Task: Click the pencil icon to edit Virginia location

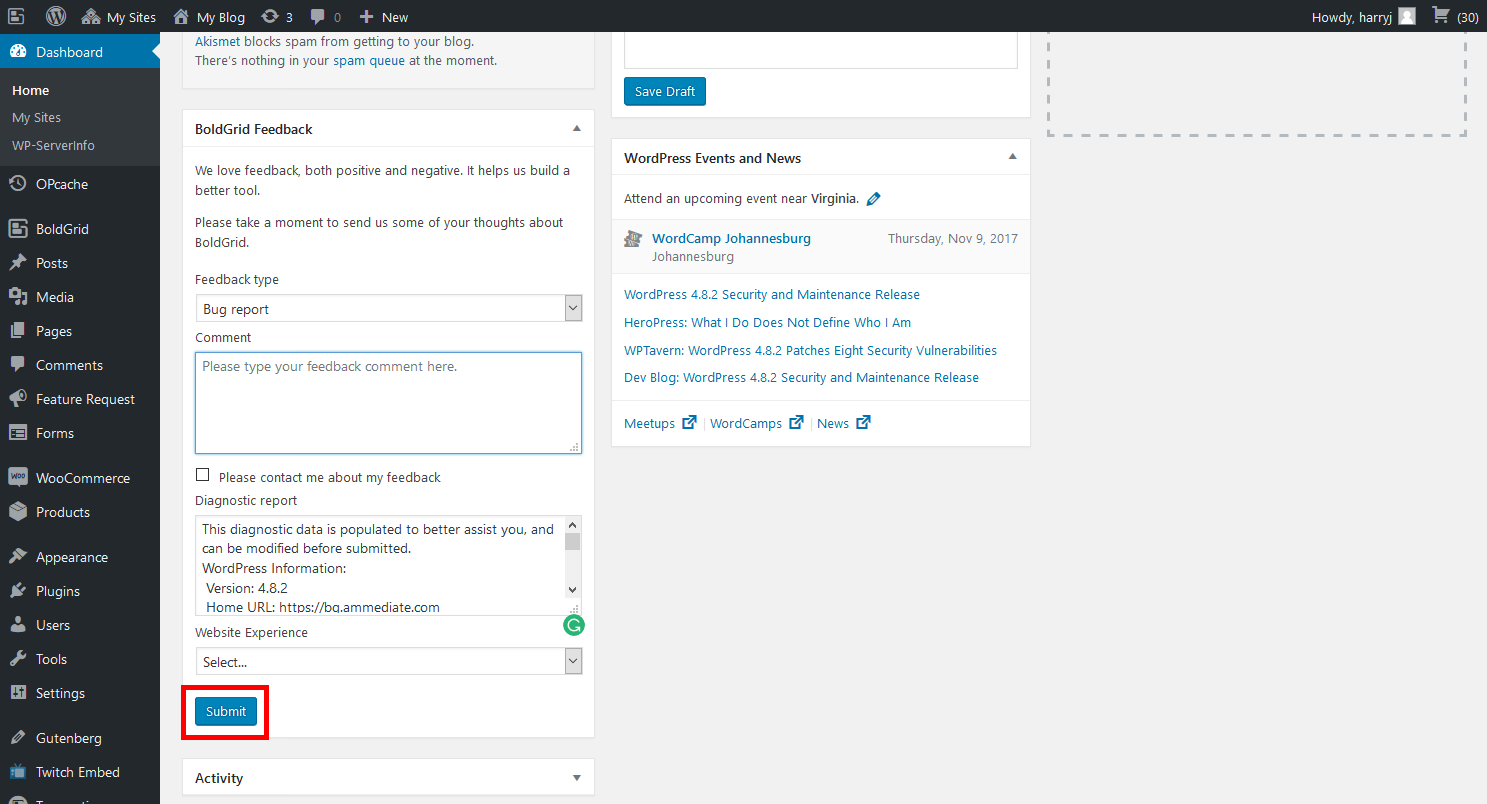Action: pyautogui.click(x=873, y=199)
